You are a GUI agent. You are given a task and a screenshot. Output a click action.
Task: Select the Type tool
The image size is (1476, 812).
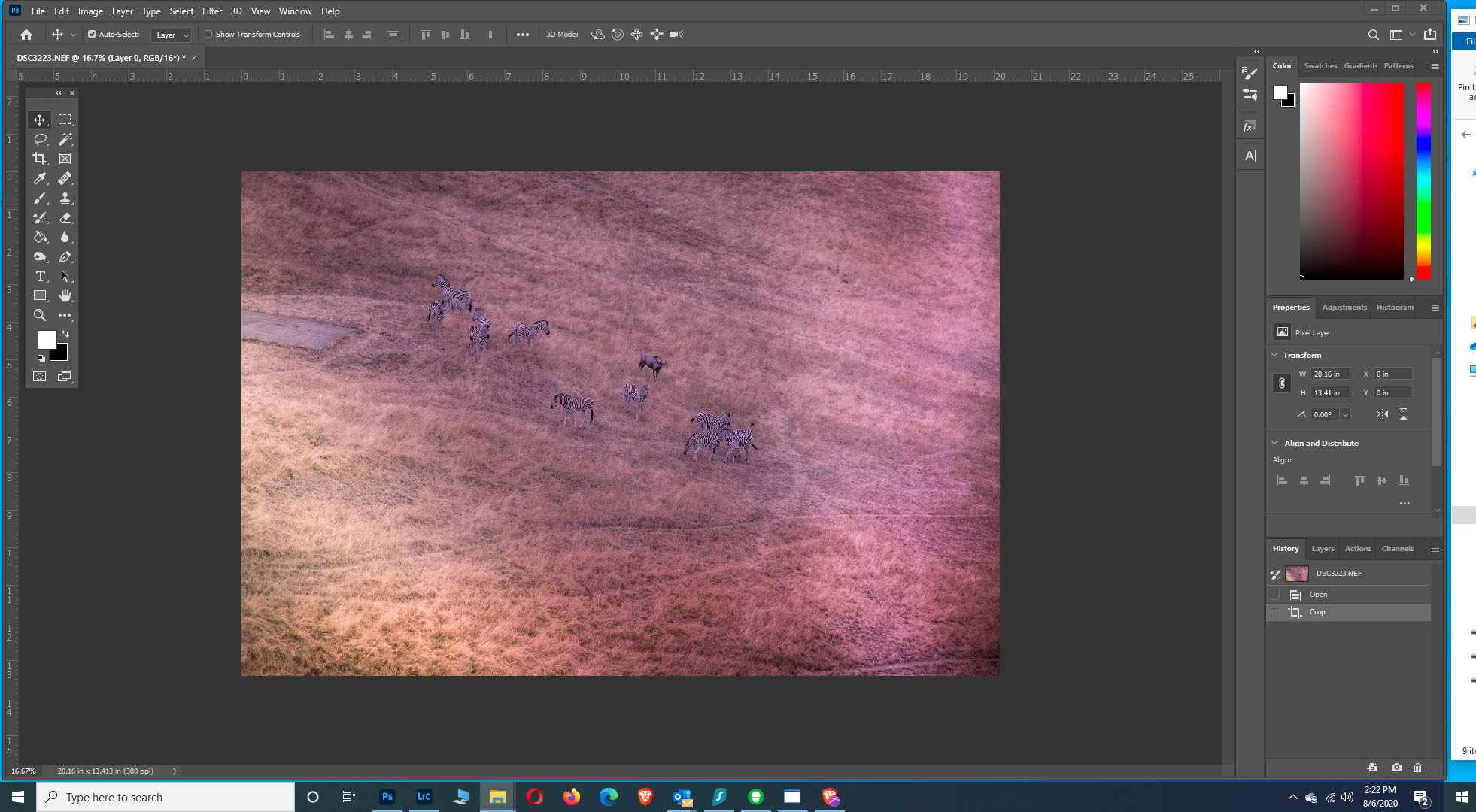pyautogui.click(x=40, y=276)
